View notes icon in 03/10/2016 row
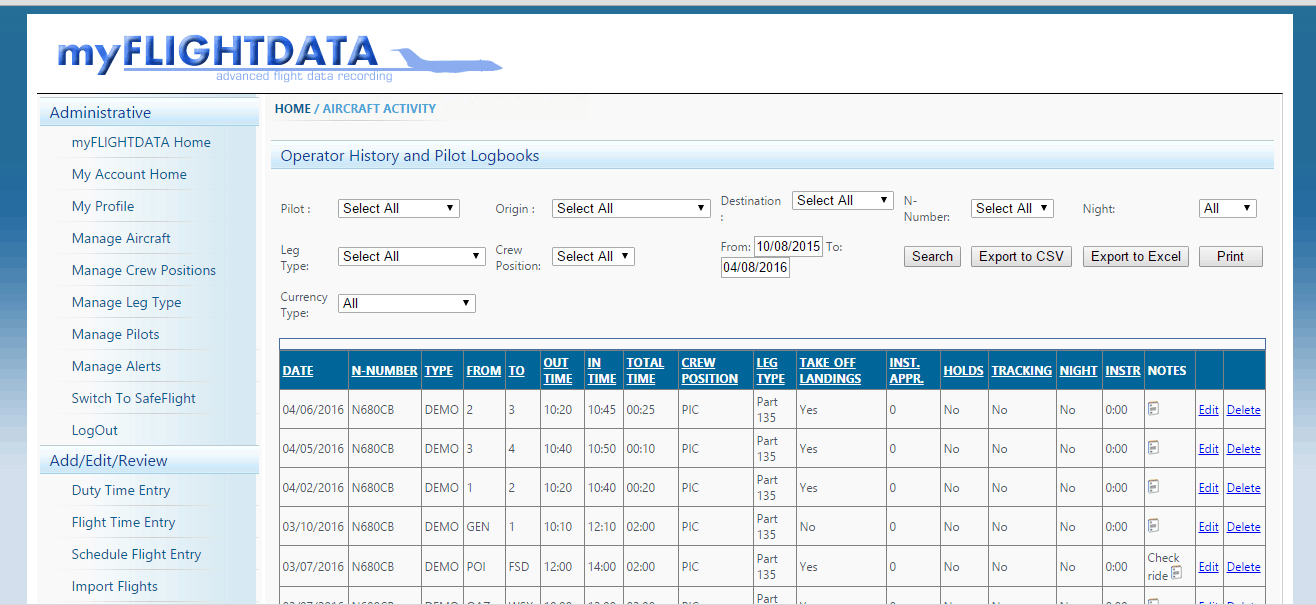Screen dimensions: 1316x605 (x=1153, y=525)
